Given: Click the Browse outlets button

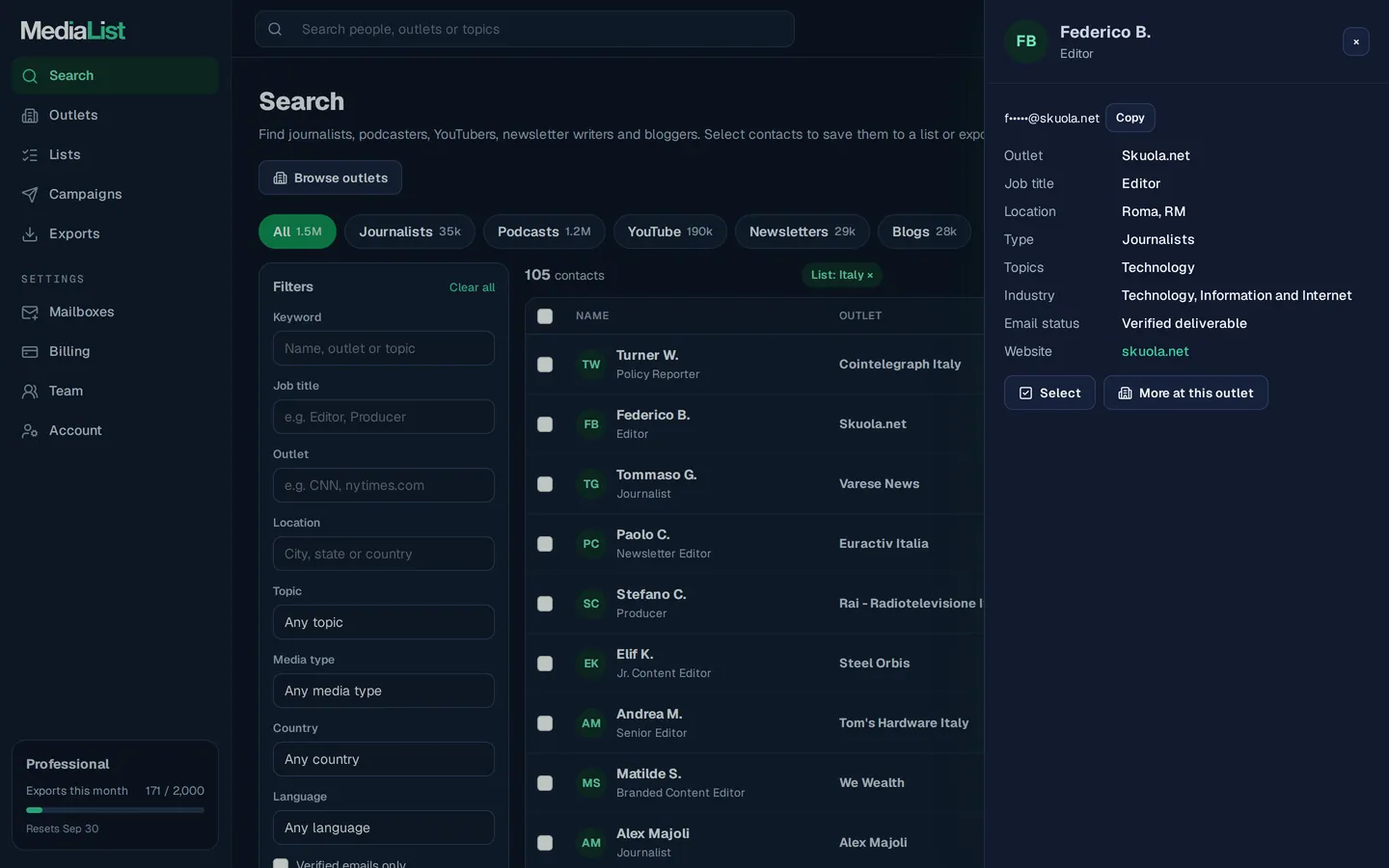Looking at the screenshot, I should tap(330, 177).
